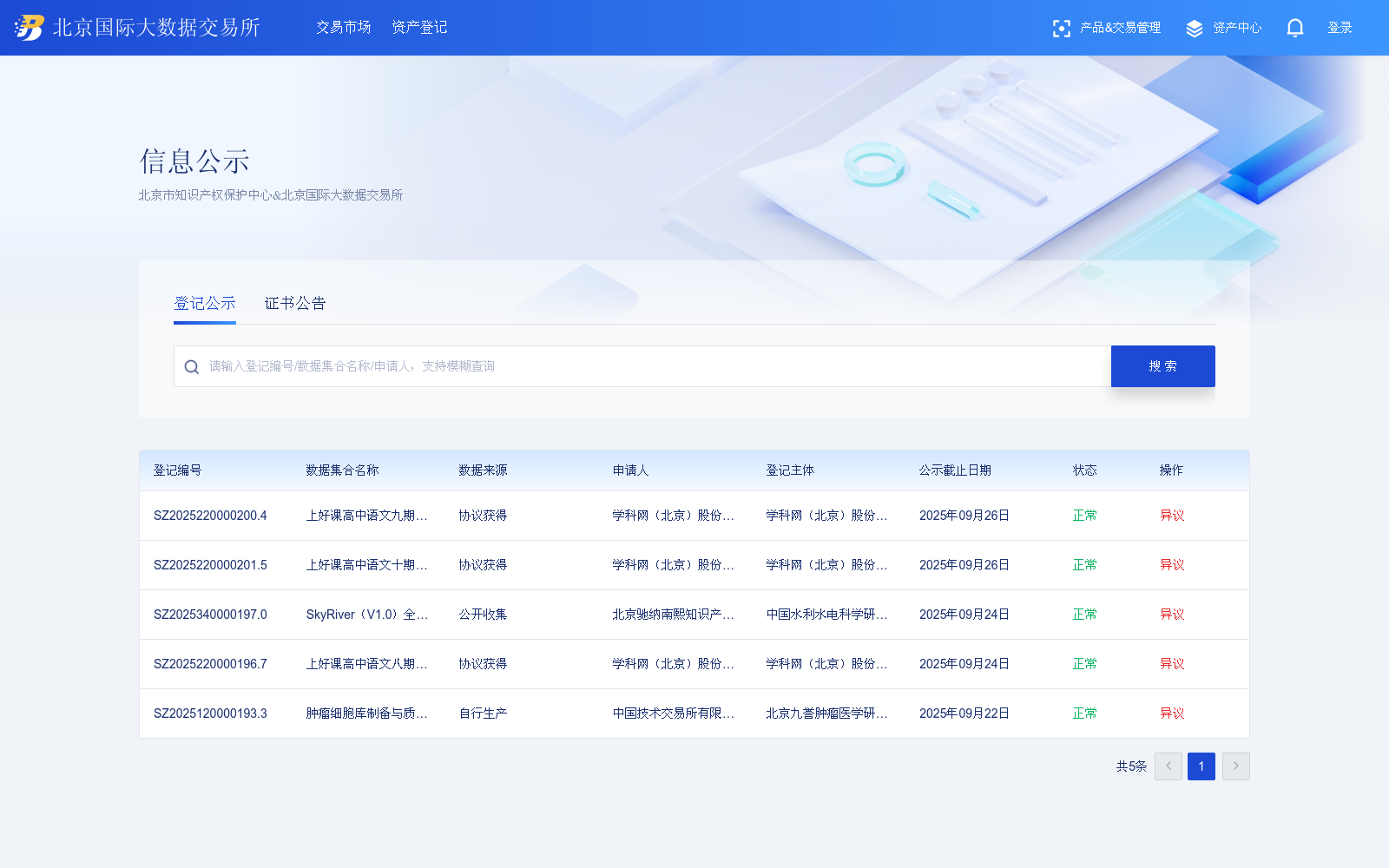Click registration number SZ2025220000196.7
Screen dimensions: 1389x868
tap(210, 664)
